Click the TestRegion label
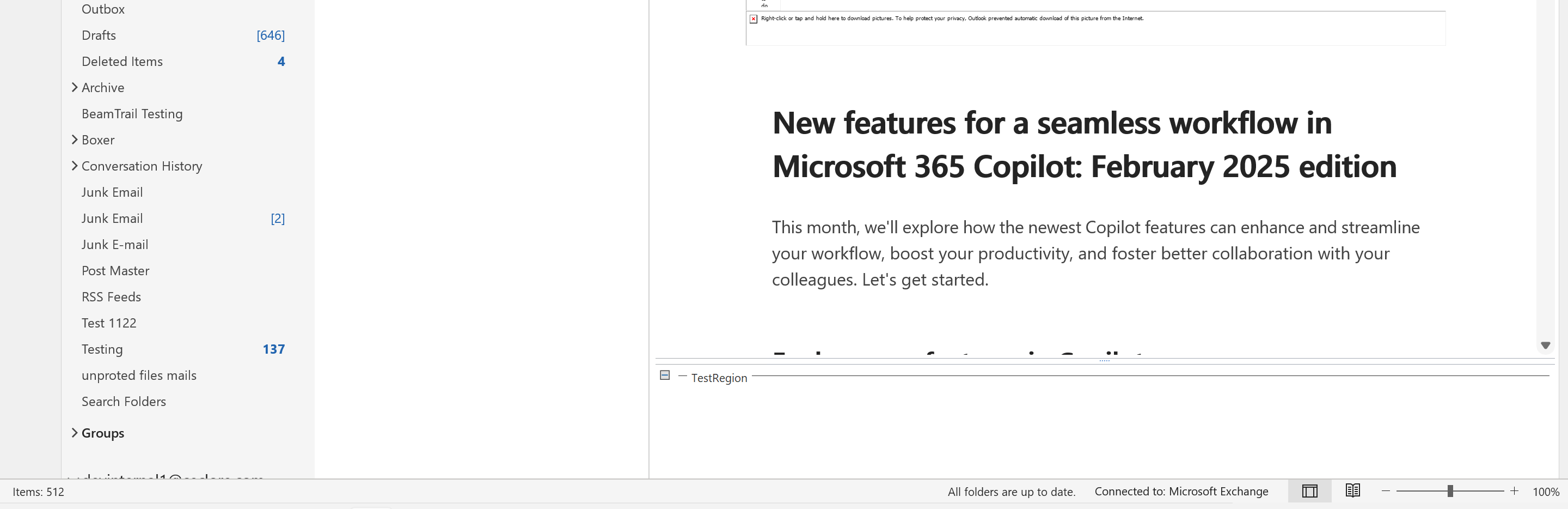Image resolution: width=1568 pixels, height=509 pixels. [719, 378]
